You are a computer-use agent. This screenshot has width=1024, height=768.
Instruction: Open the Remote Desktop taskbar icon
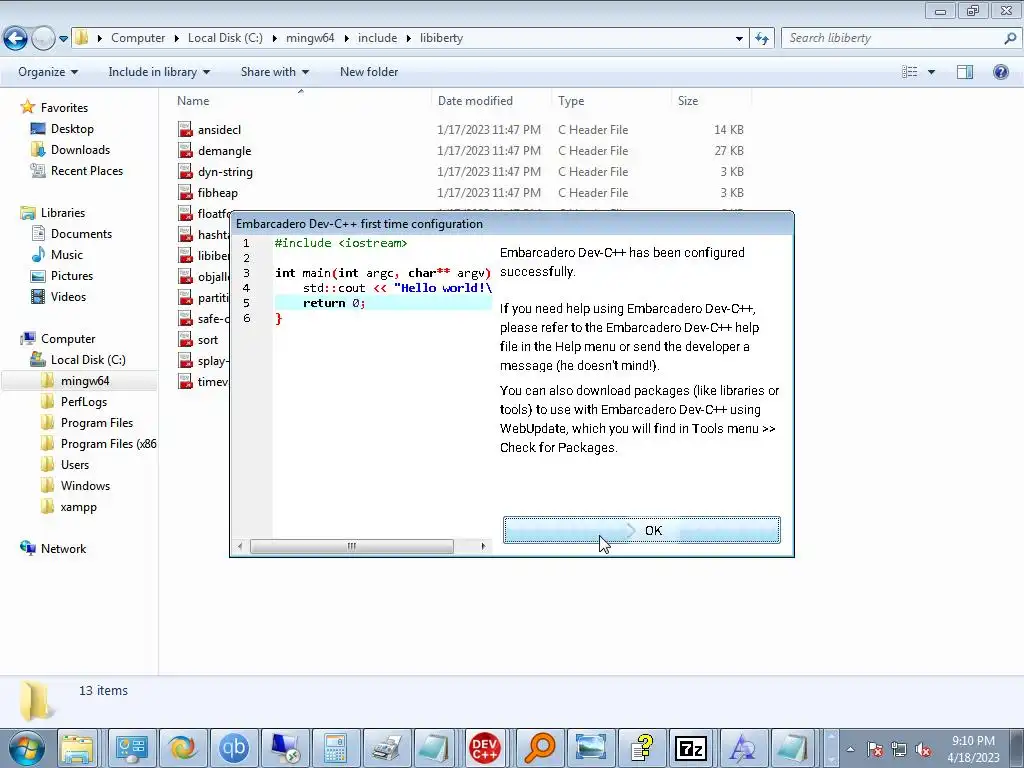tap(285, 748)
